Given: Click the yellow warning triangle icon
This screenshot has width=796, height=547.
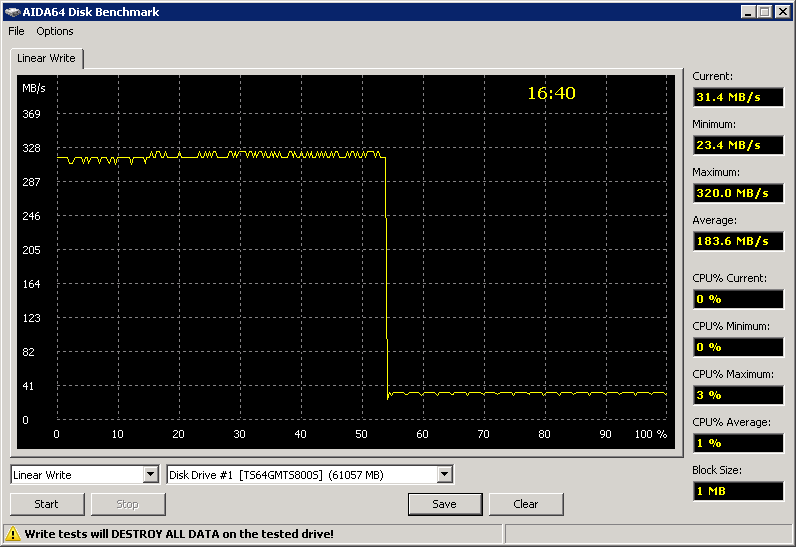Looking at the screenshot, I should [12, 534].
